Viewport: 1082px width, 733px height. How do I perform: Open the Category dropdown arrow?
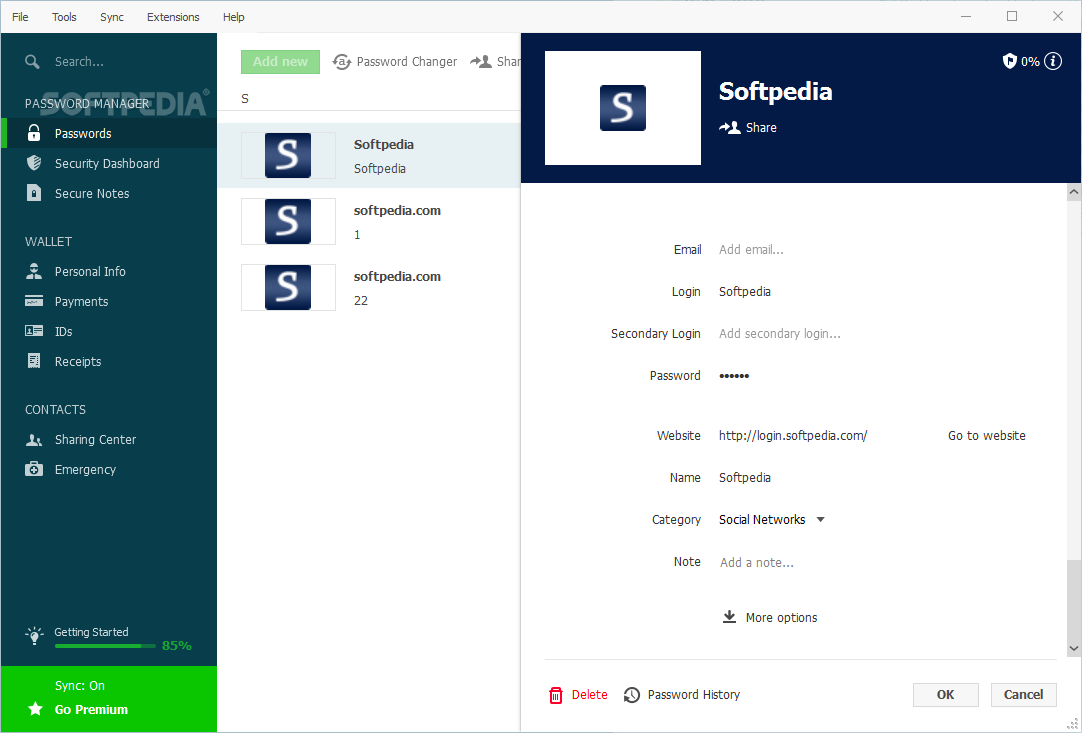tap(820, 520)
